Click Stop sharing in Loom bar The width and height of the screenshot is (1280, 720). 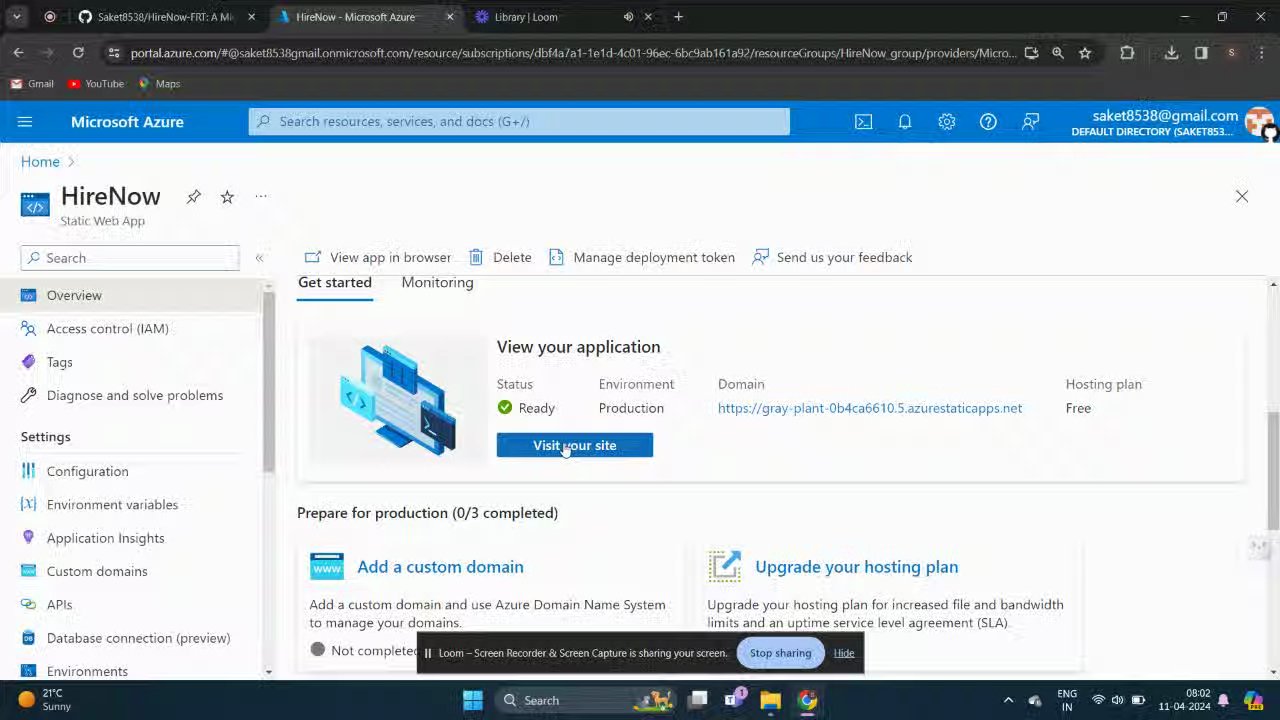(781, 653)
